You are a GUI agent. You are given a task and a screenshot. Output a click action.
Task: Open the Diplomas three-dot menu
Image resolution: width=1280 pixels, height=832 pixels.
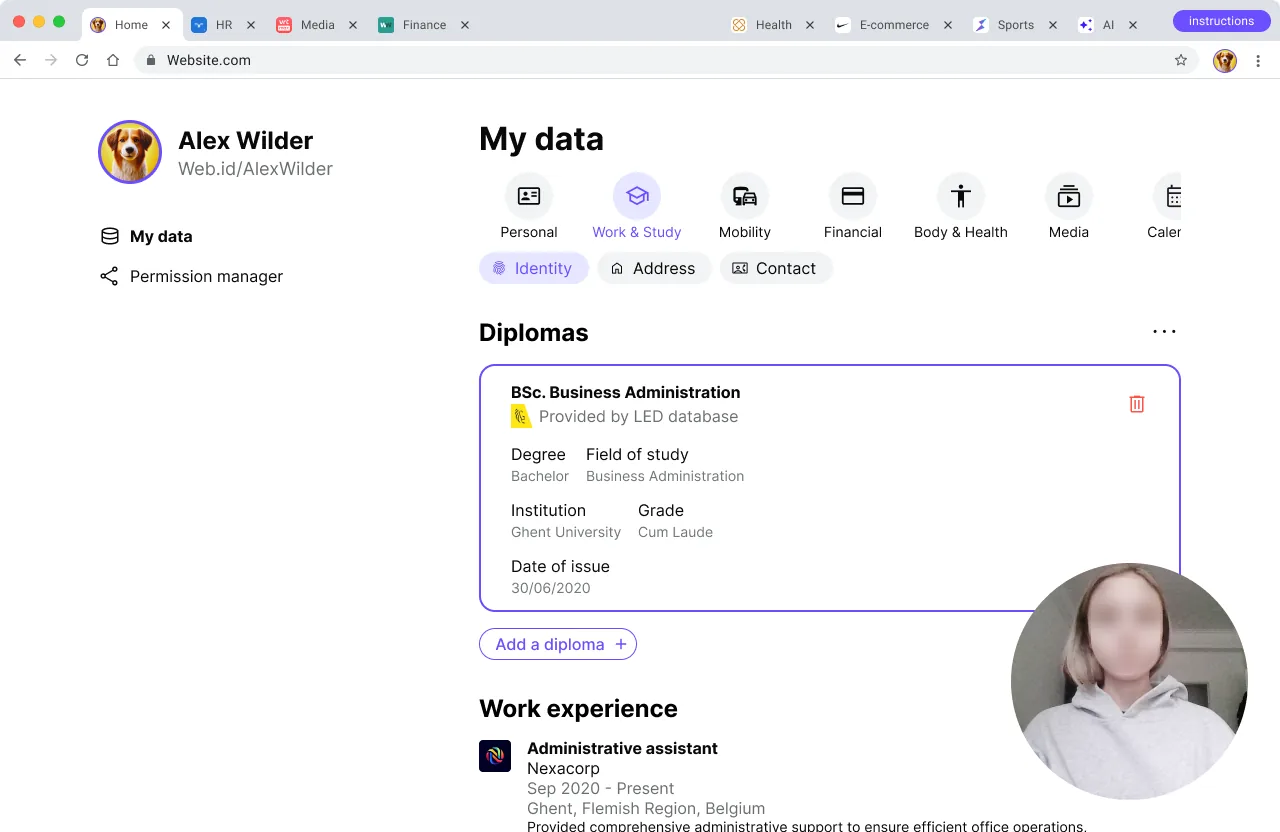1165,332
